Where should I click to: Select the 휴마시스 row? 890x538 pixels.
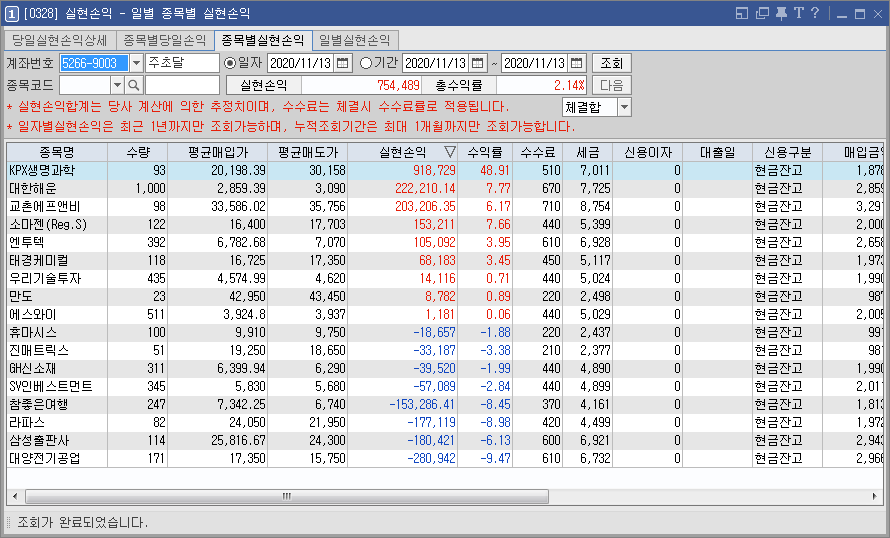pyautogui.click(x=445, y=333)
